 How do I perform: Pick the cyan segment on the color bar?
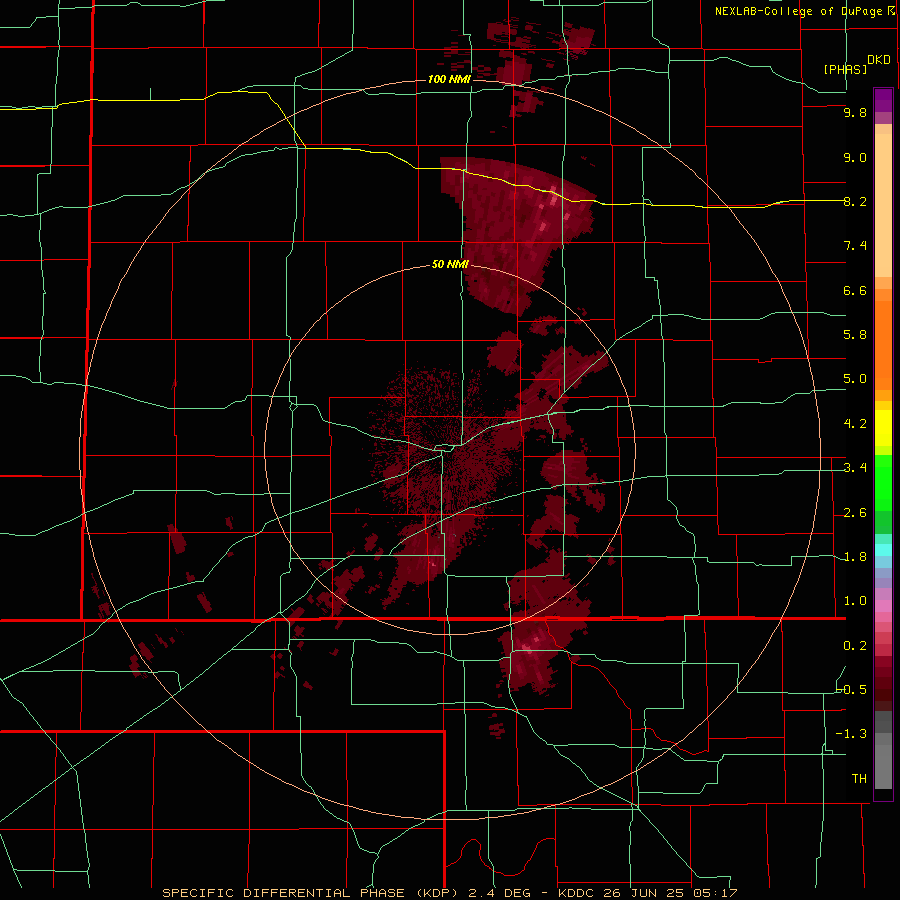point(883,550)
